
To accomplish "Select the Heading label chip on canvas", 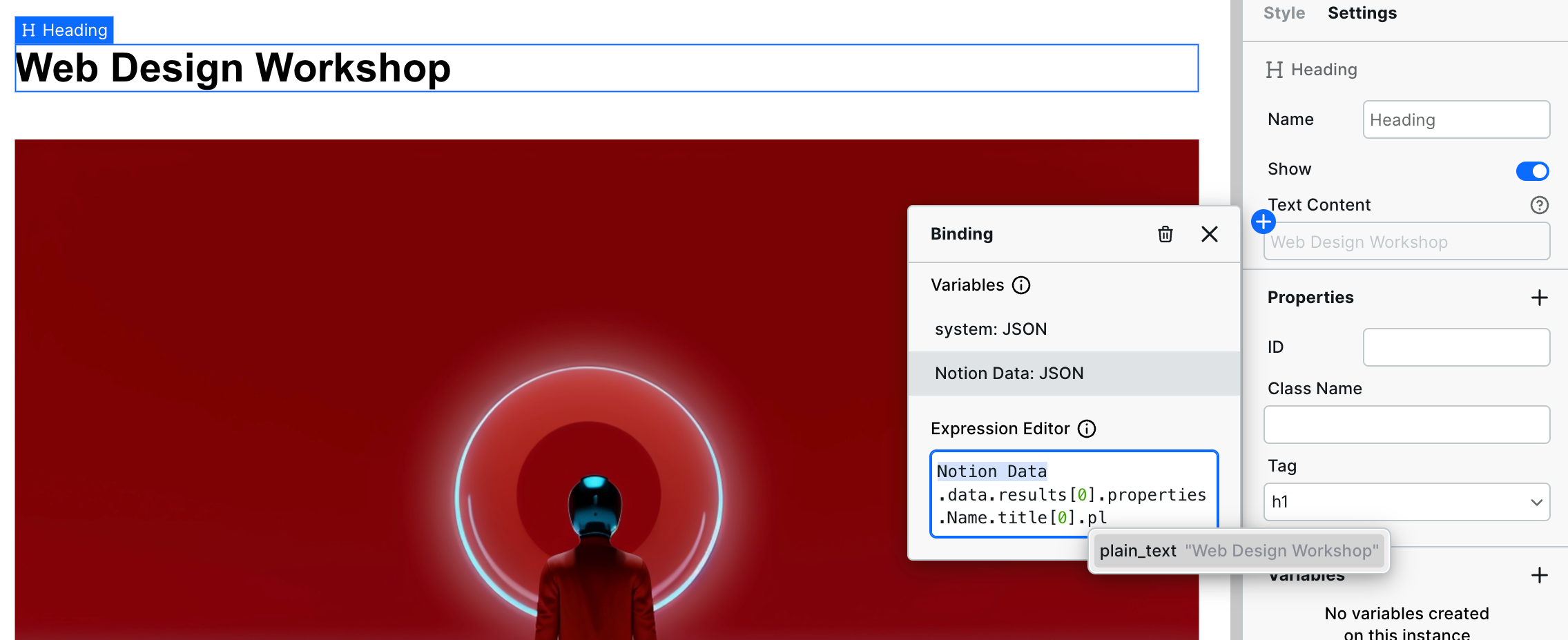I will [x=63, y=30].
